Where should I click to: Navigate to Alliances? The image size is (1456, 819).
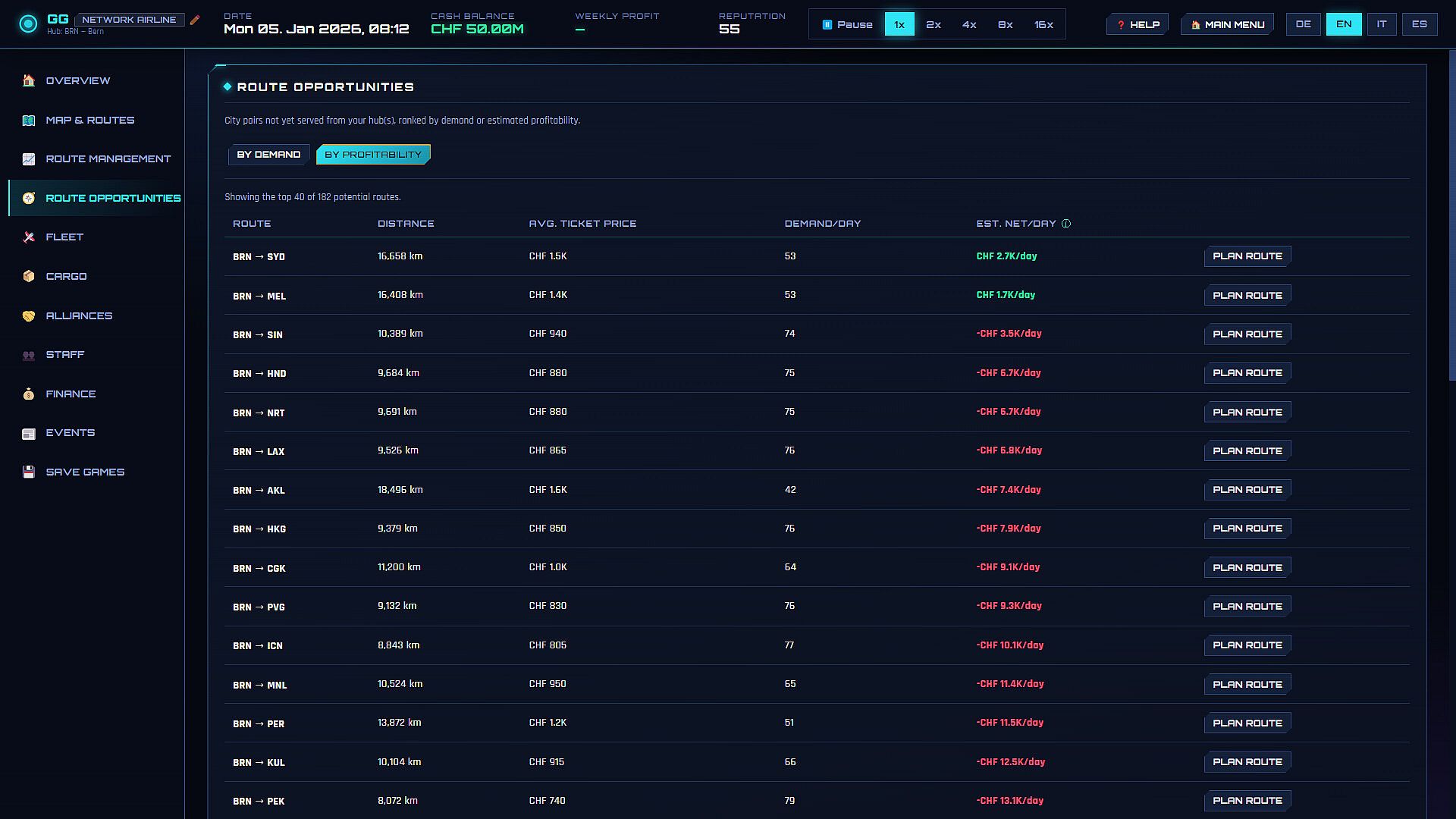[96, 315]
